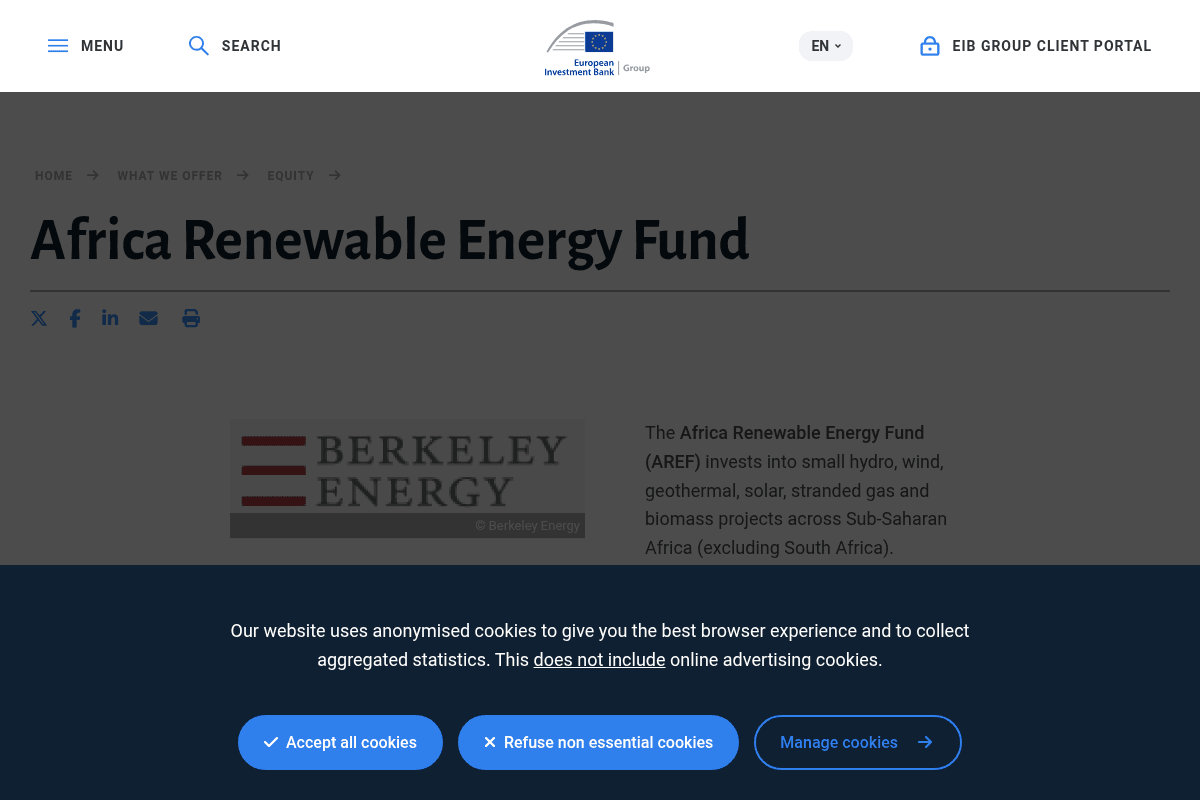
Task: Open the 'does not include' link
Action: point(599,659)
